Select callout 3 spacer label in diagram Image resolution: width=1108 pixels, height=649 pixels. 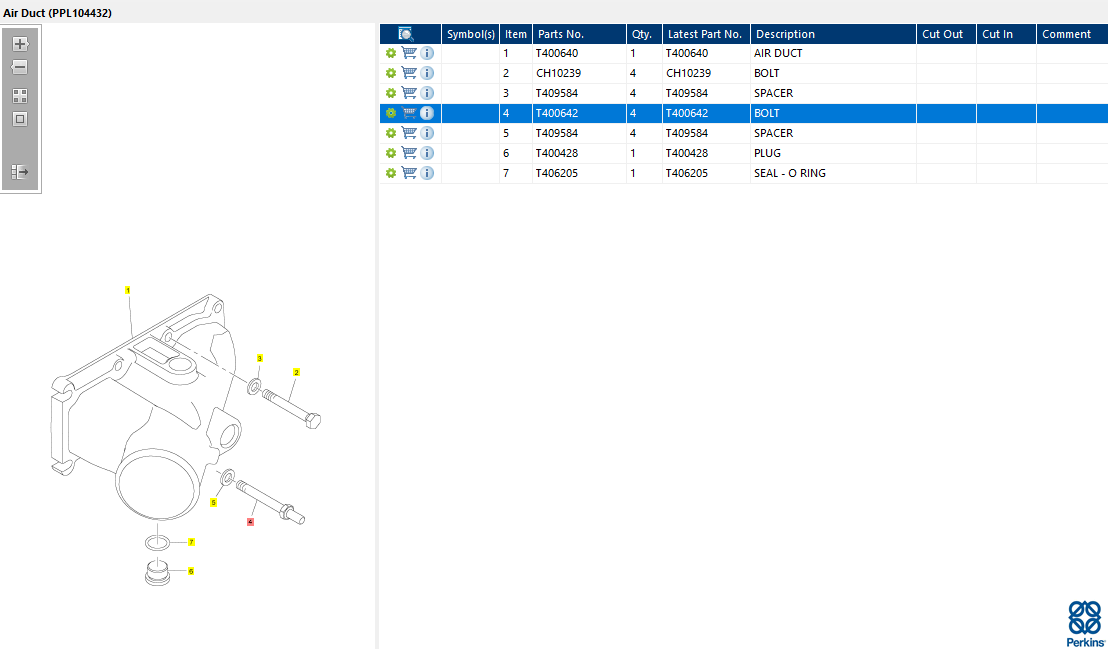[259, 358]
